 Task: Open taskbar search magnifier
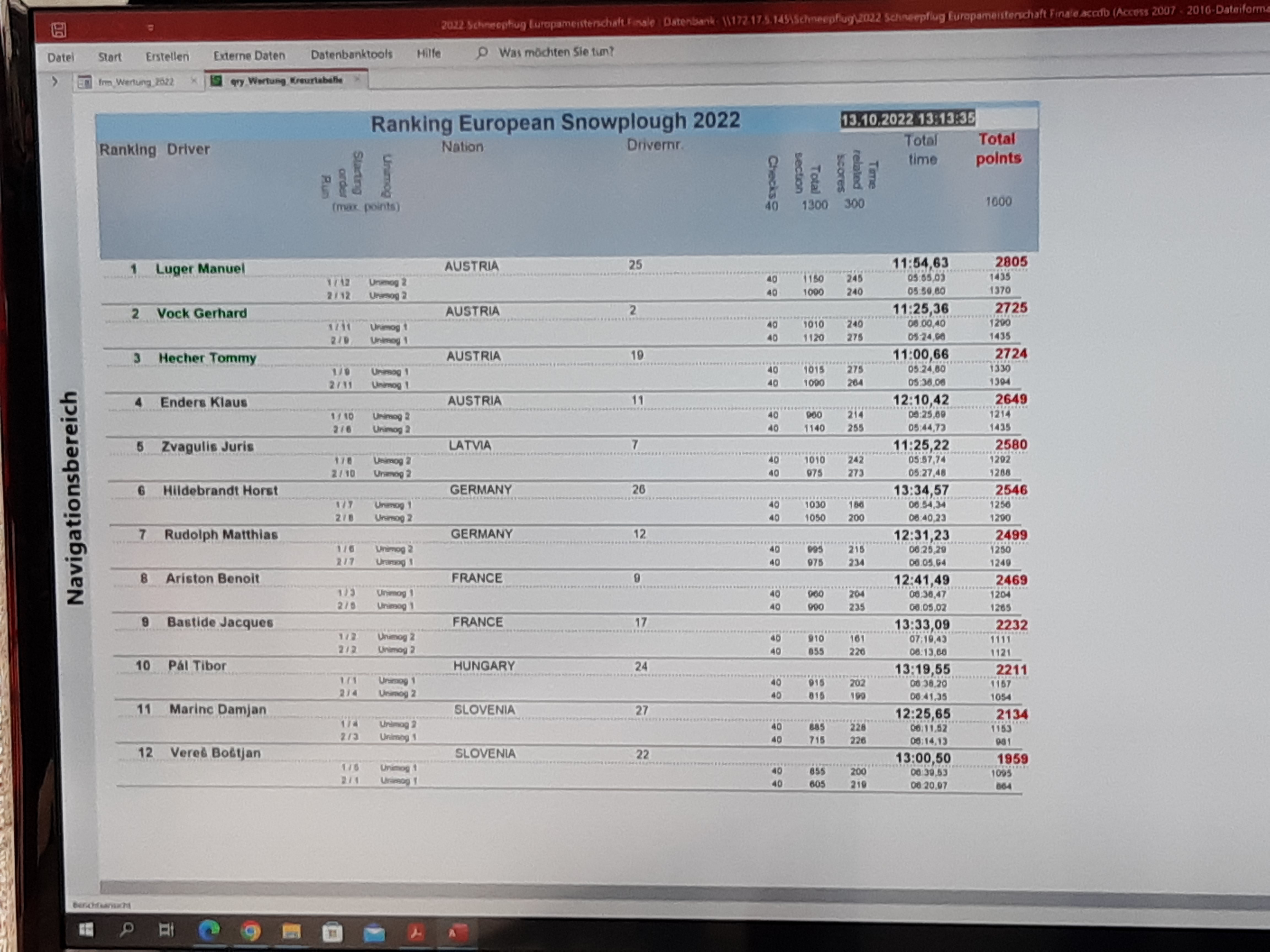coord(126,930)
